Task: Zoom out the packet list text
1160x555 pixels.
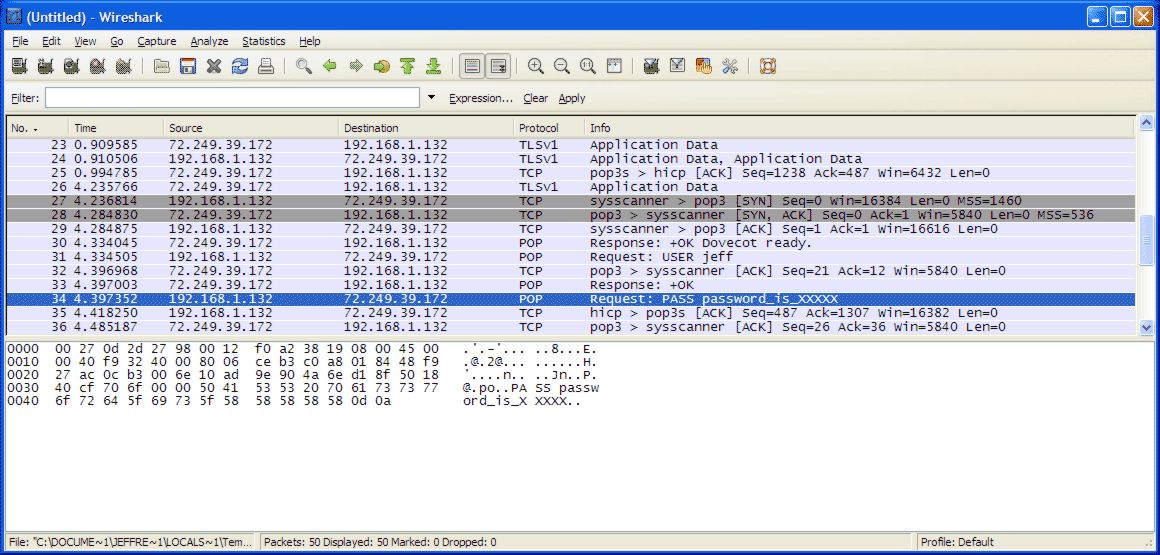Action: click(x=562, y=67)
